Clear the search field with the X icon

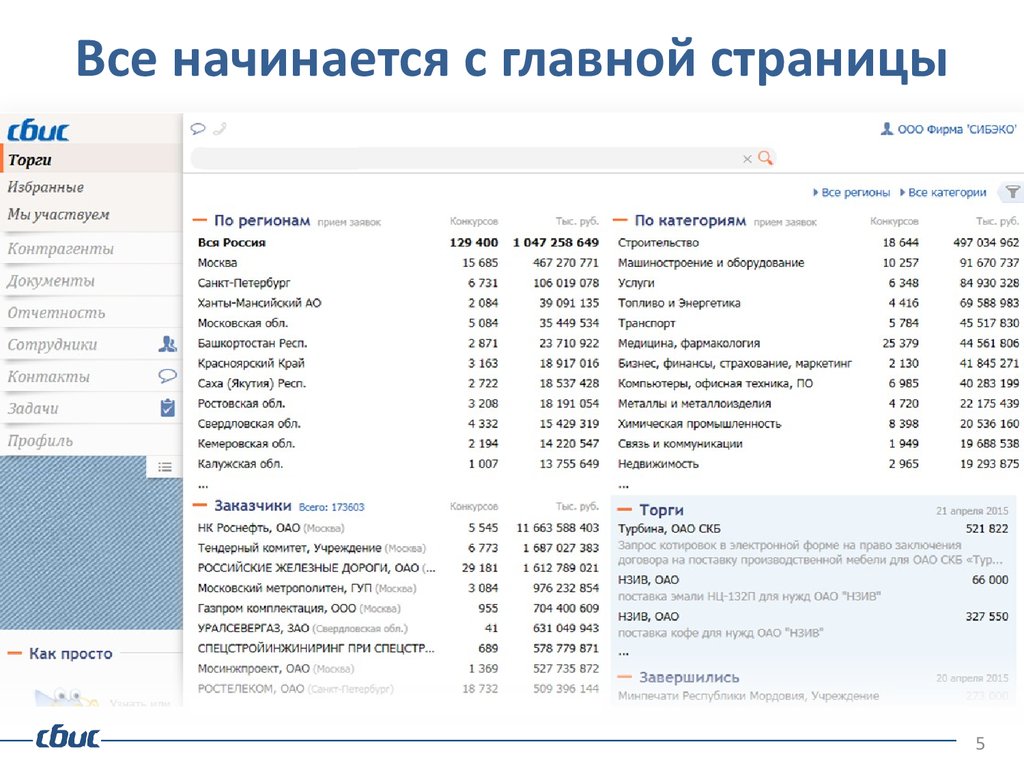click(x=746, y=159)
